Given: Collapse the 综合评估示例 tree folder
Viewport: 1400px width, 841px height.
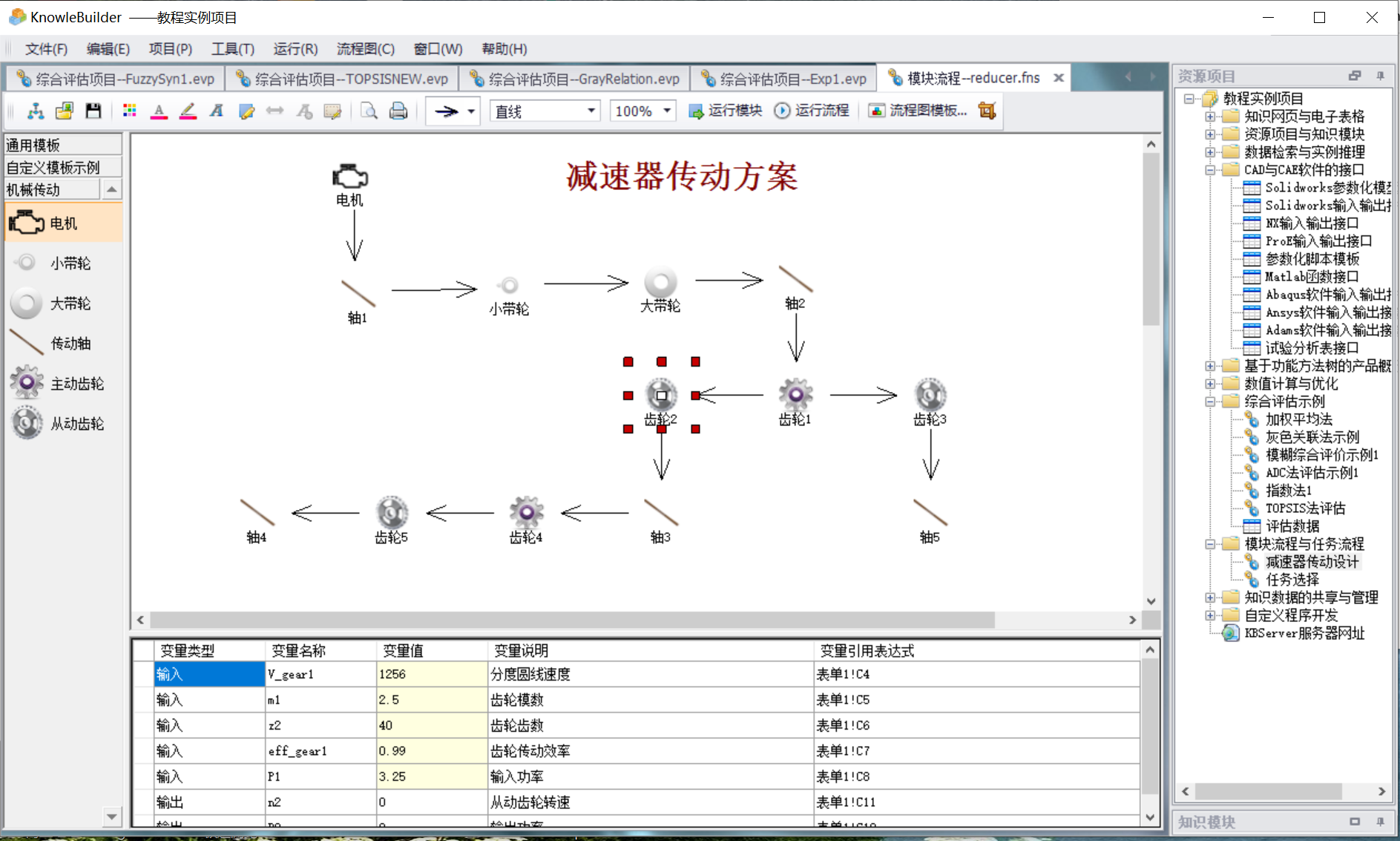Looking at the screenshot, I should click(x=1210, y=402).
